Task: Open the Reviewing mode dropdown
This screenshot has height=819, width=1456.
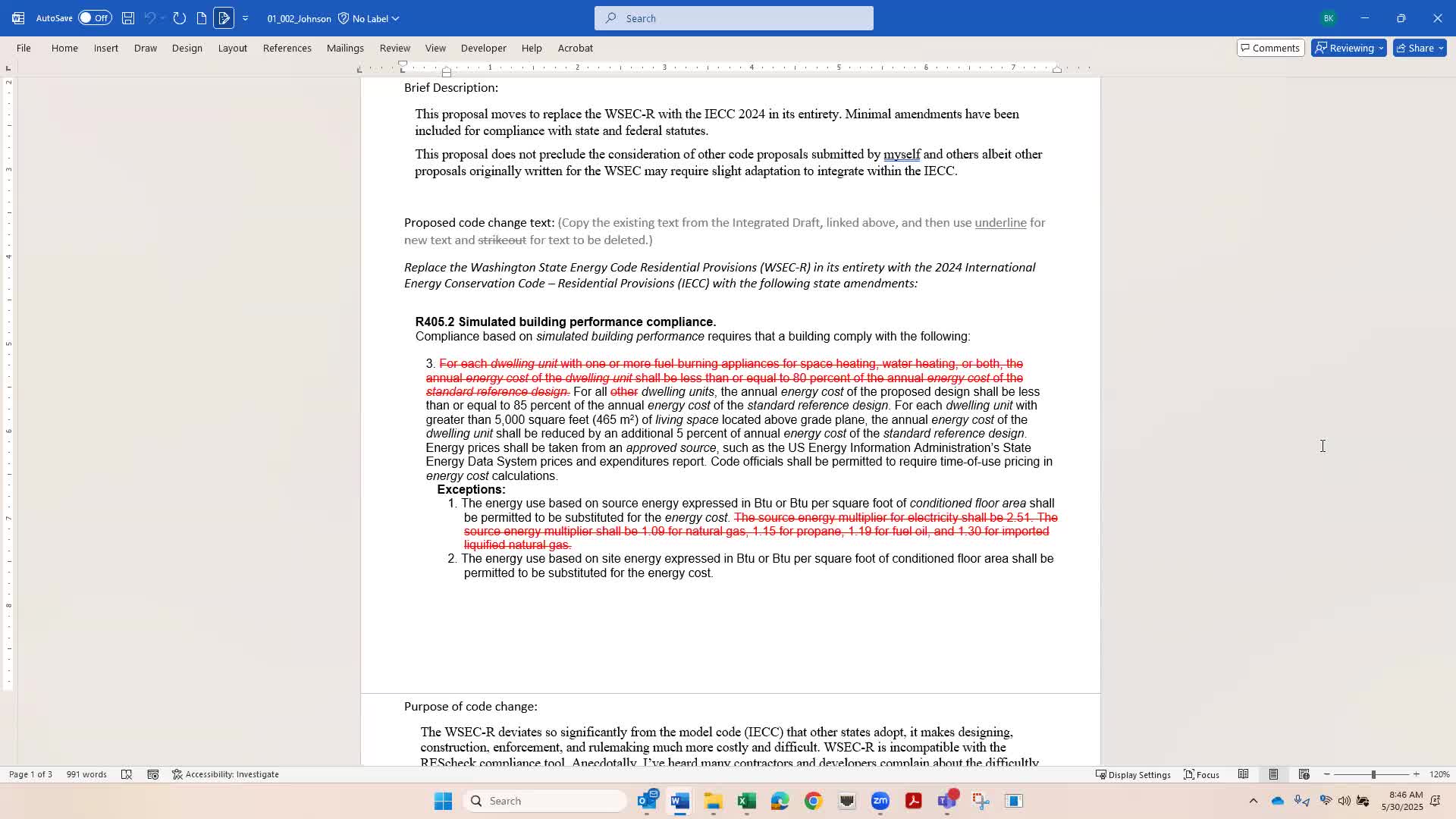Action: [1349, 48]
